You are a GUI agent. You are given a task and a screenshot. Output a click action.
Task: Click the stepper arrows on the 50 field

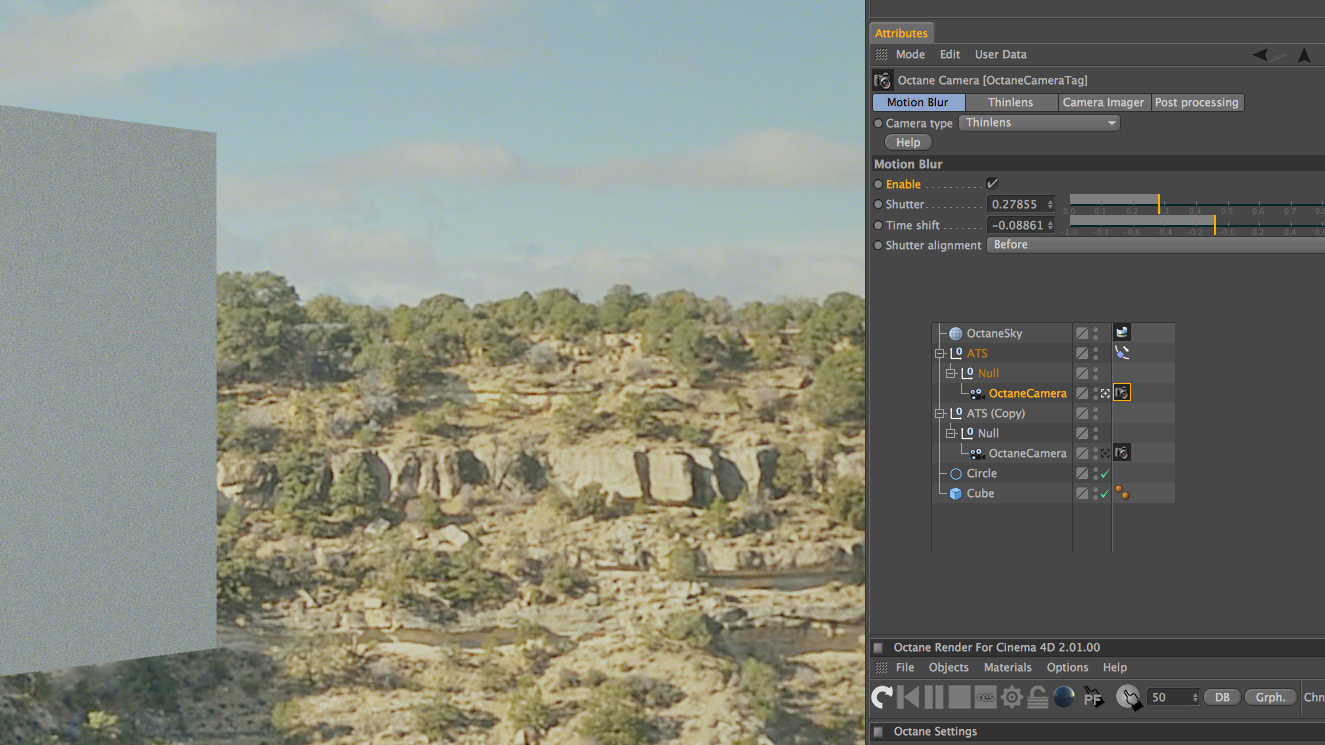click(1194, 697)
